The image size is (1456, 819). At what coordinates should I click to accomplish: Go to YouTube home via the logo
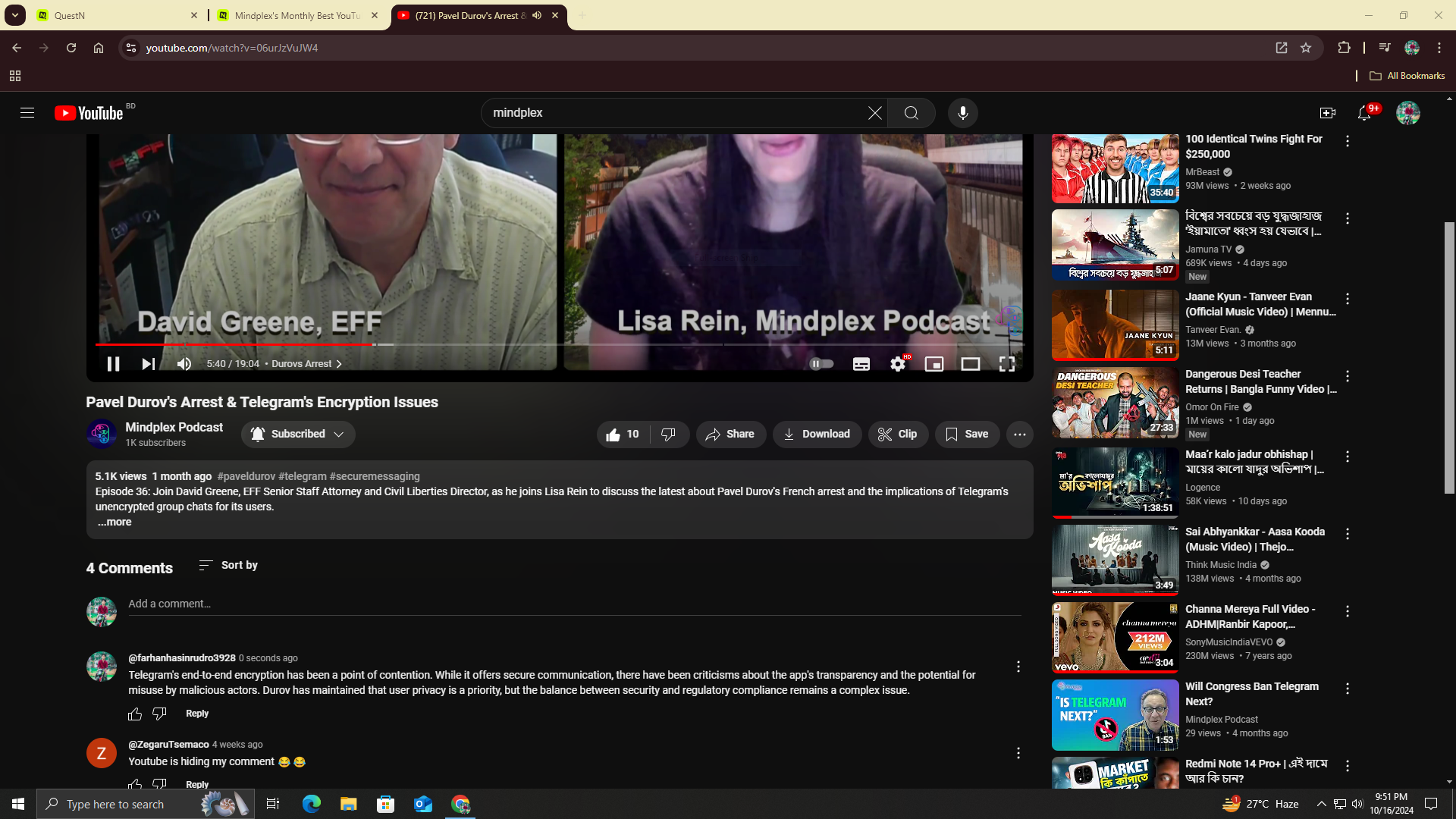click(89, 113)
